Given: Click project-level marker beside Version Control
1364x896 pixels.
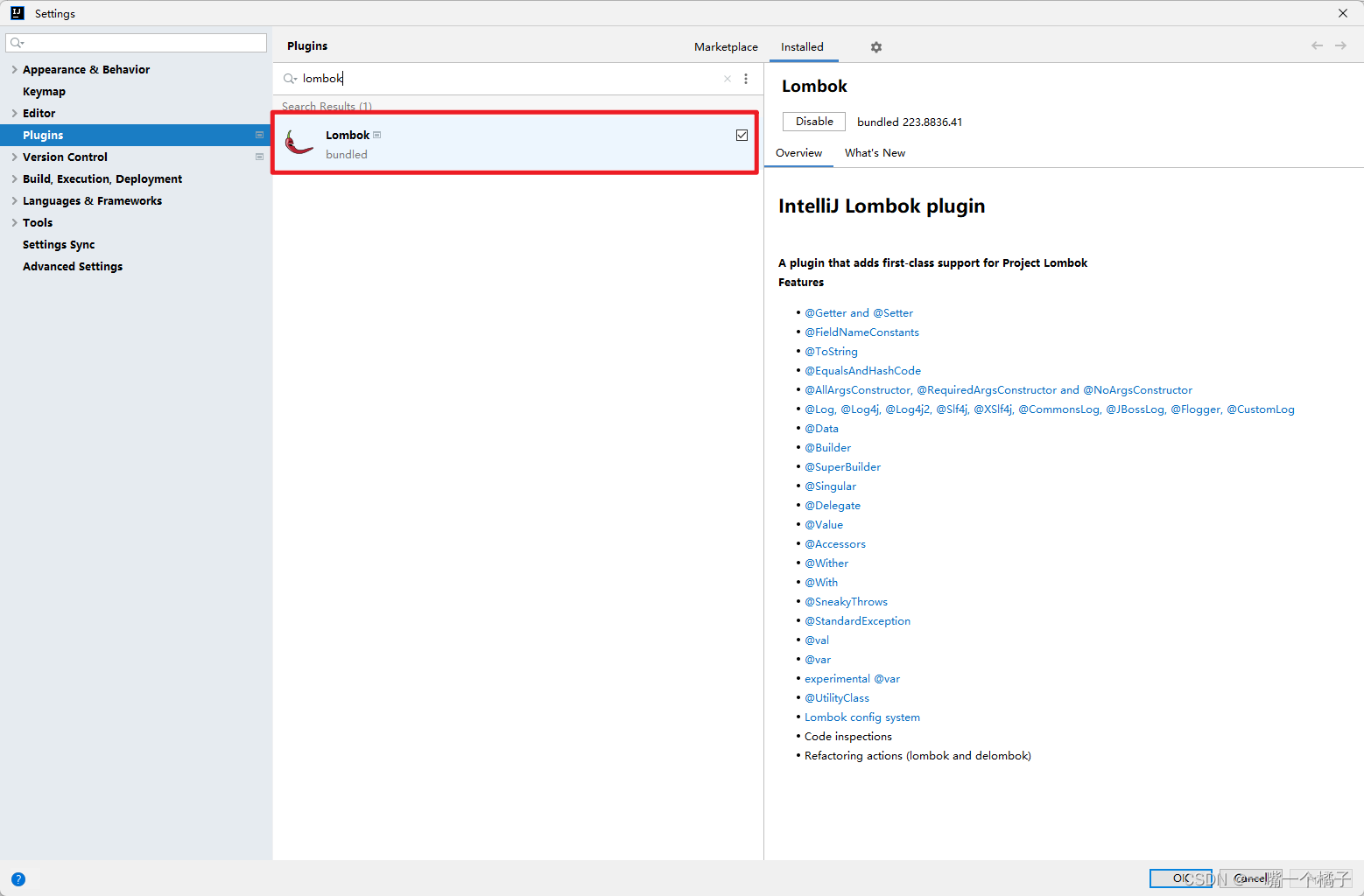Looking at the screenshot, I should coord(259,157).
